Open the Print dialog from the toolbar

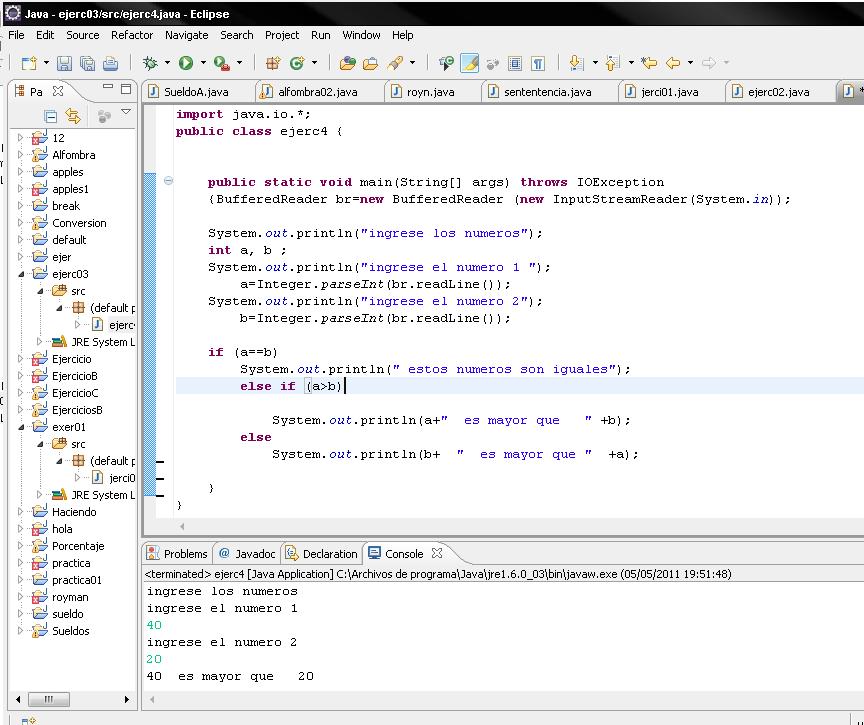click(x=110, y=62)
